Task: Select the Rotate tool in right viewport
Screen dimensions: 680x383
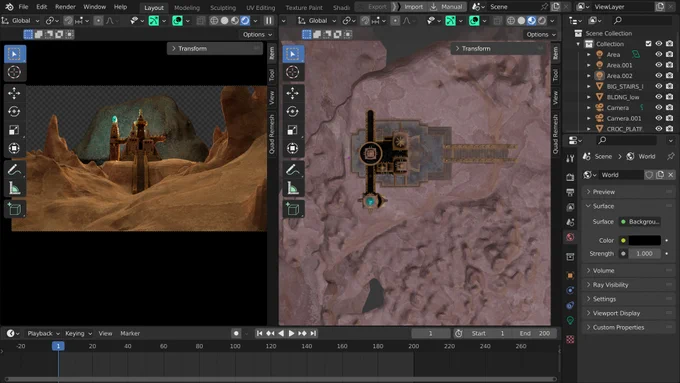Action: tap(293, 111)
